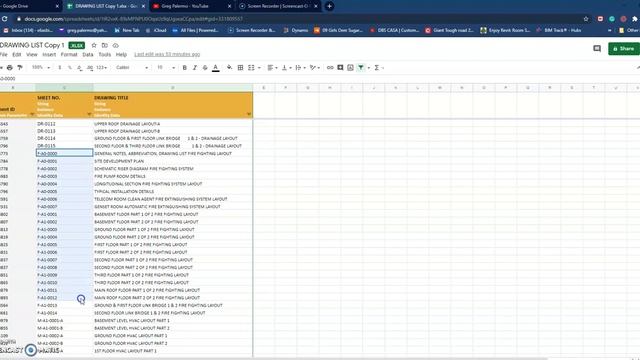Open the Insert menu
Screen dimensions: 640x360
point(49,54)
